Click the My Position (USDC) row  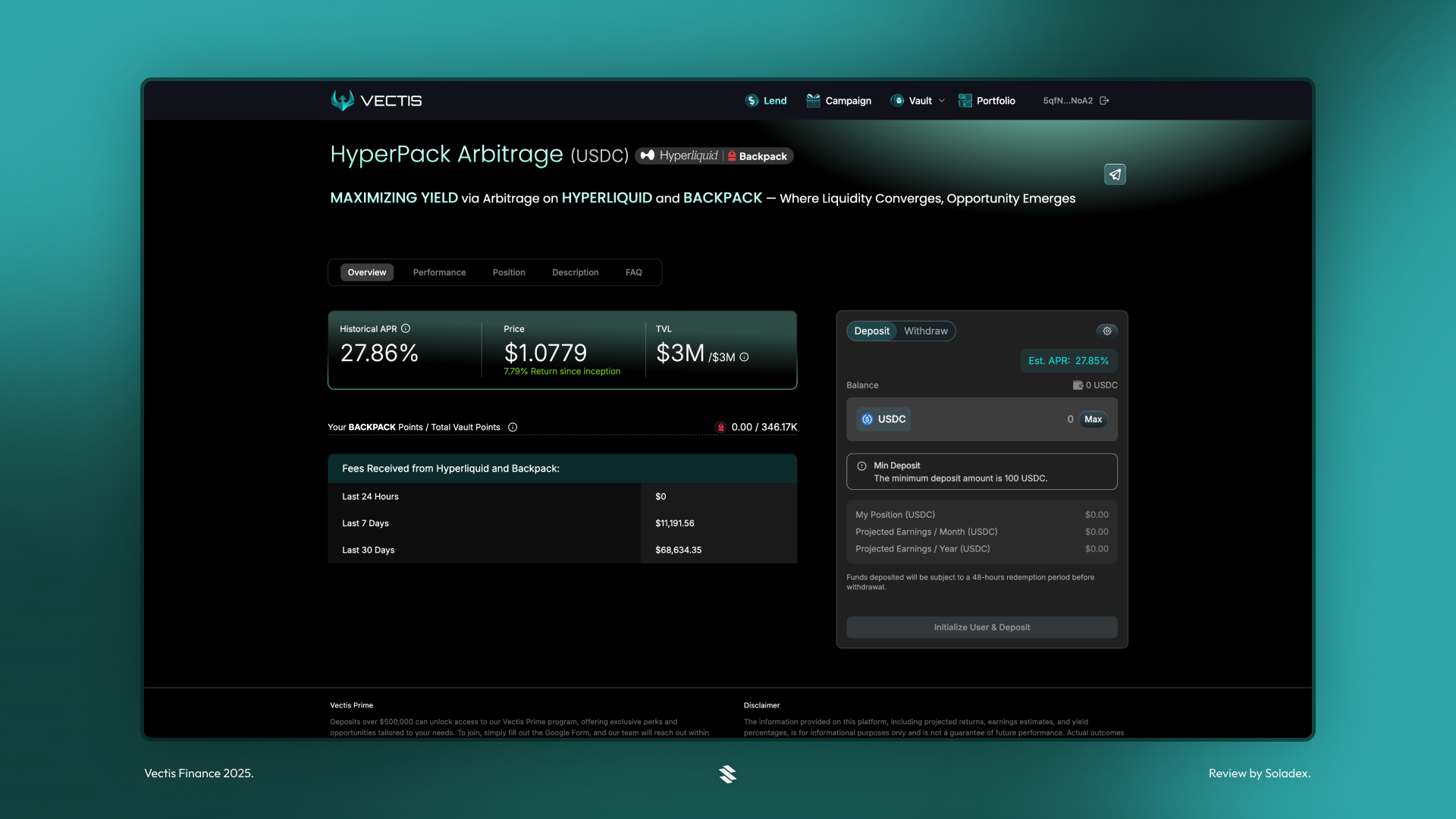point(982,515)
